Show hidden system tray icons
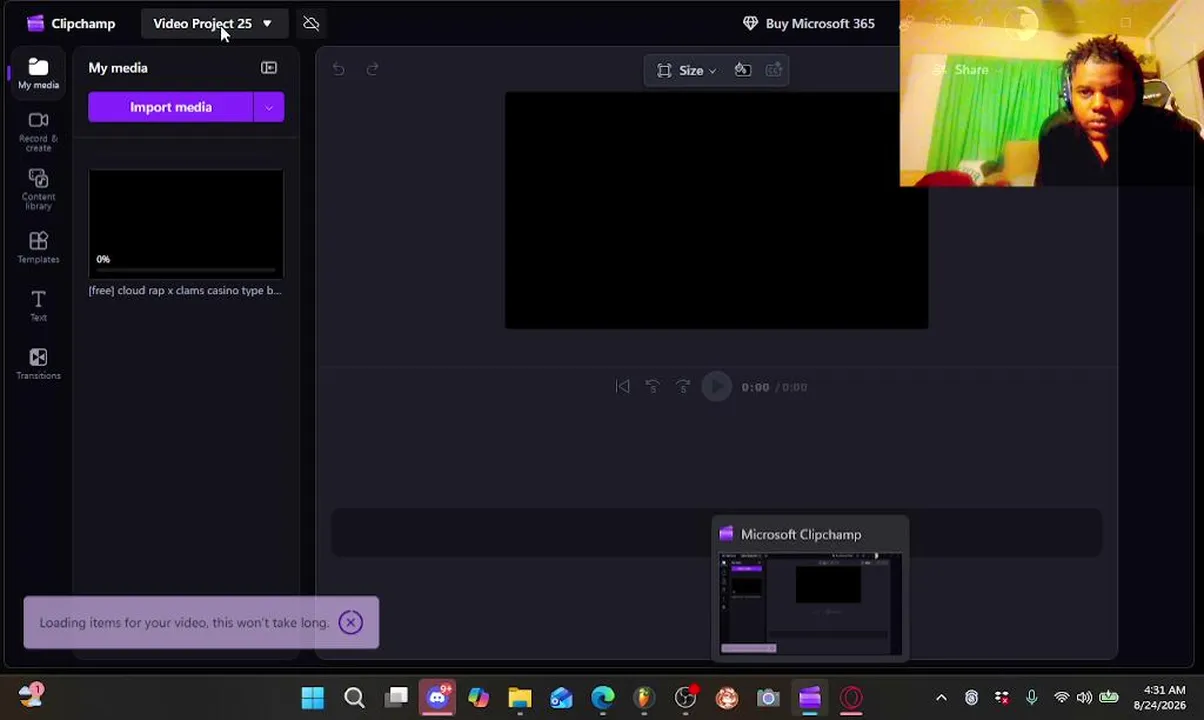This screenshot has height=720, width=1204. pyautogui.click(x=941, y=698)
